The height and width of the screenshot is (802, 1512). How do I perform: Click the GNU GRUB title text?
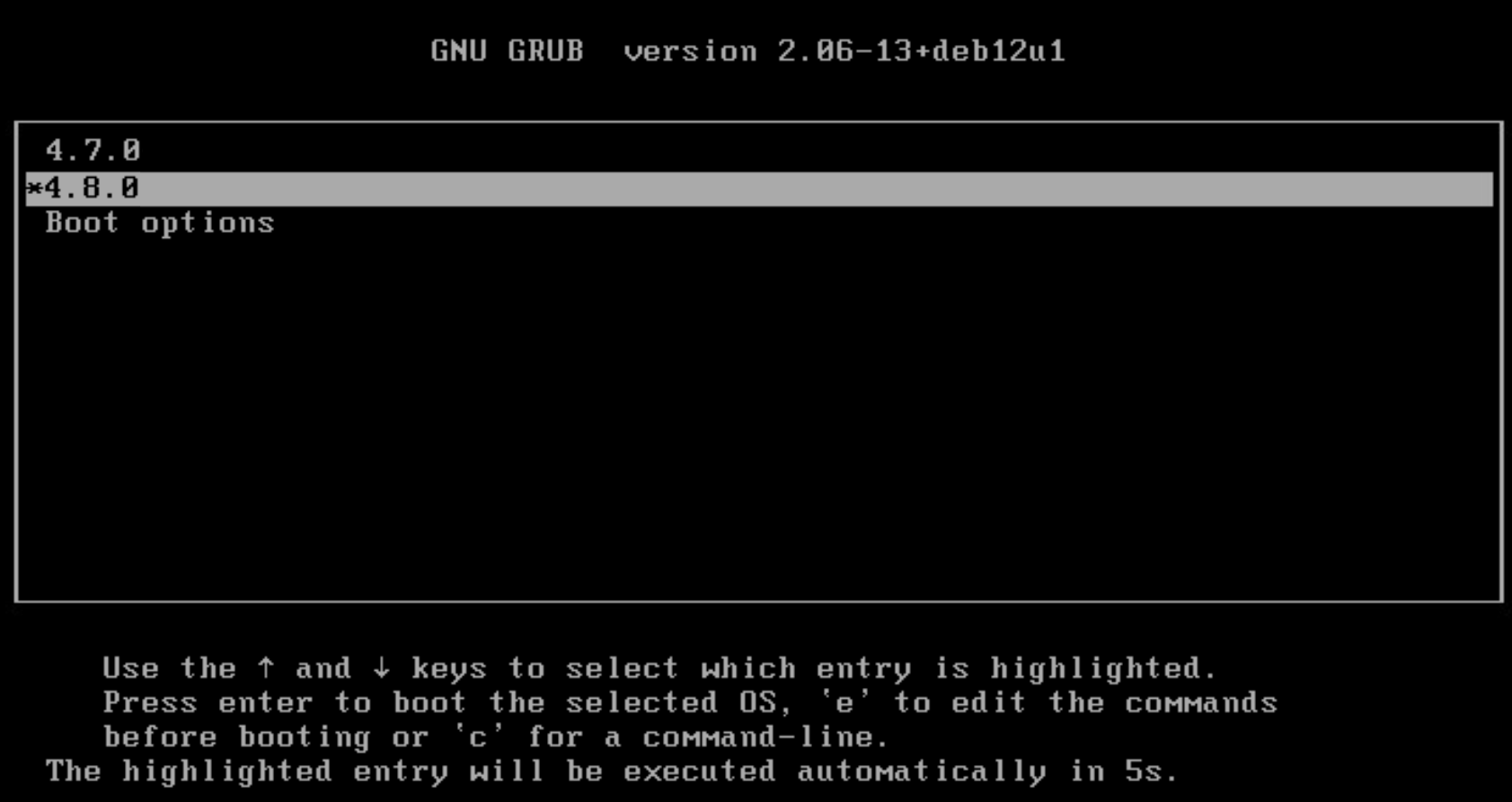508,50
